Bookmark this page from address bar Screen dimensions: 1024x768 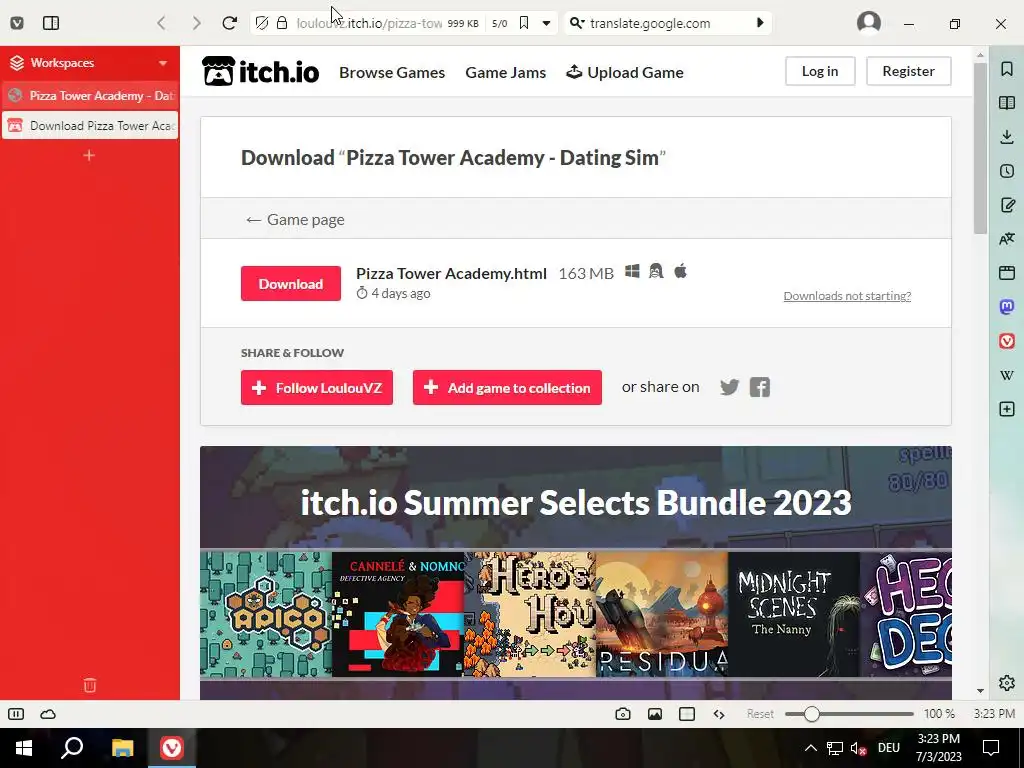524,24
